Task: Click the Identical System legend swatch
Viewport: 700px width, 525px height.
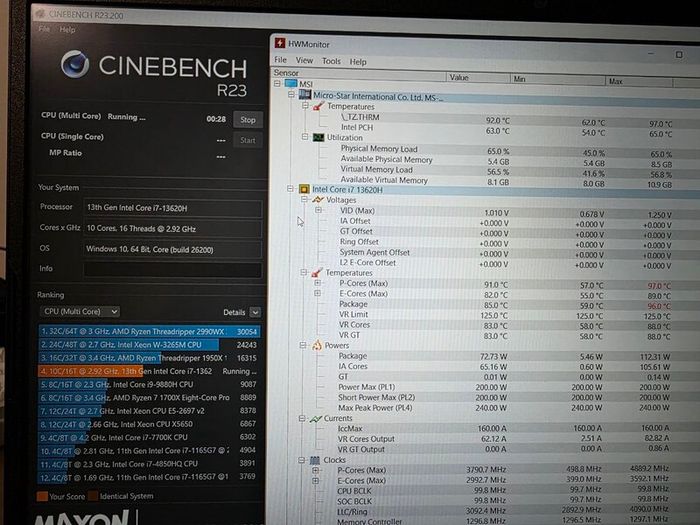Action: pyautogui.click(x=93, y=496)
